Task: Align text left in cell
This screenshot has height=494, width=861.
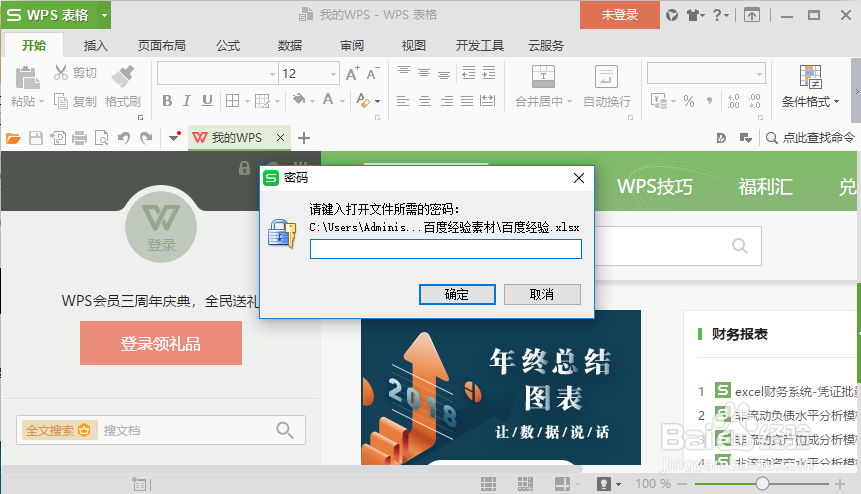Action: (x=403, y=101)
